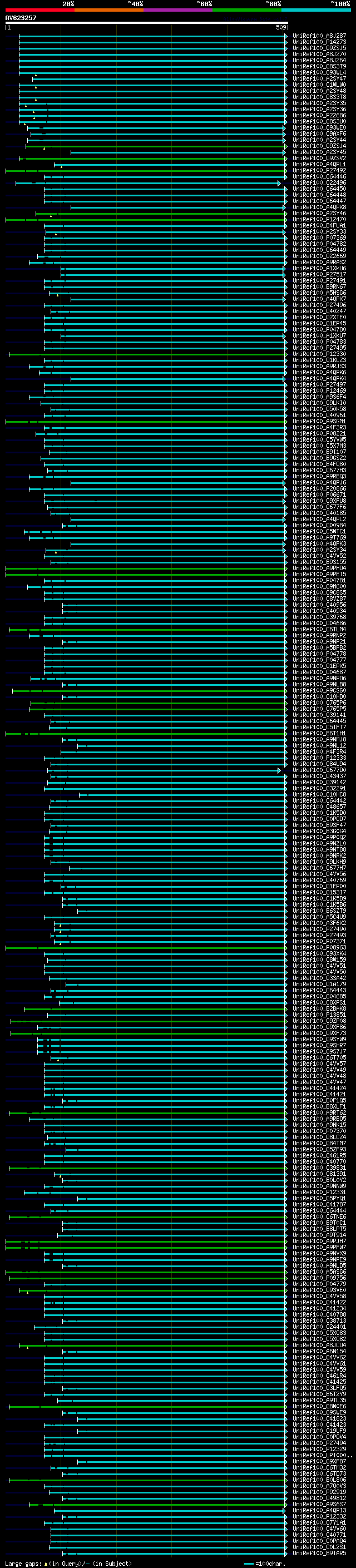Click the UniRef100_P22686 entry label

coord(319,116)
